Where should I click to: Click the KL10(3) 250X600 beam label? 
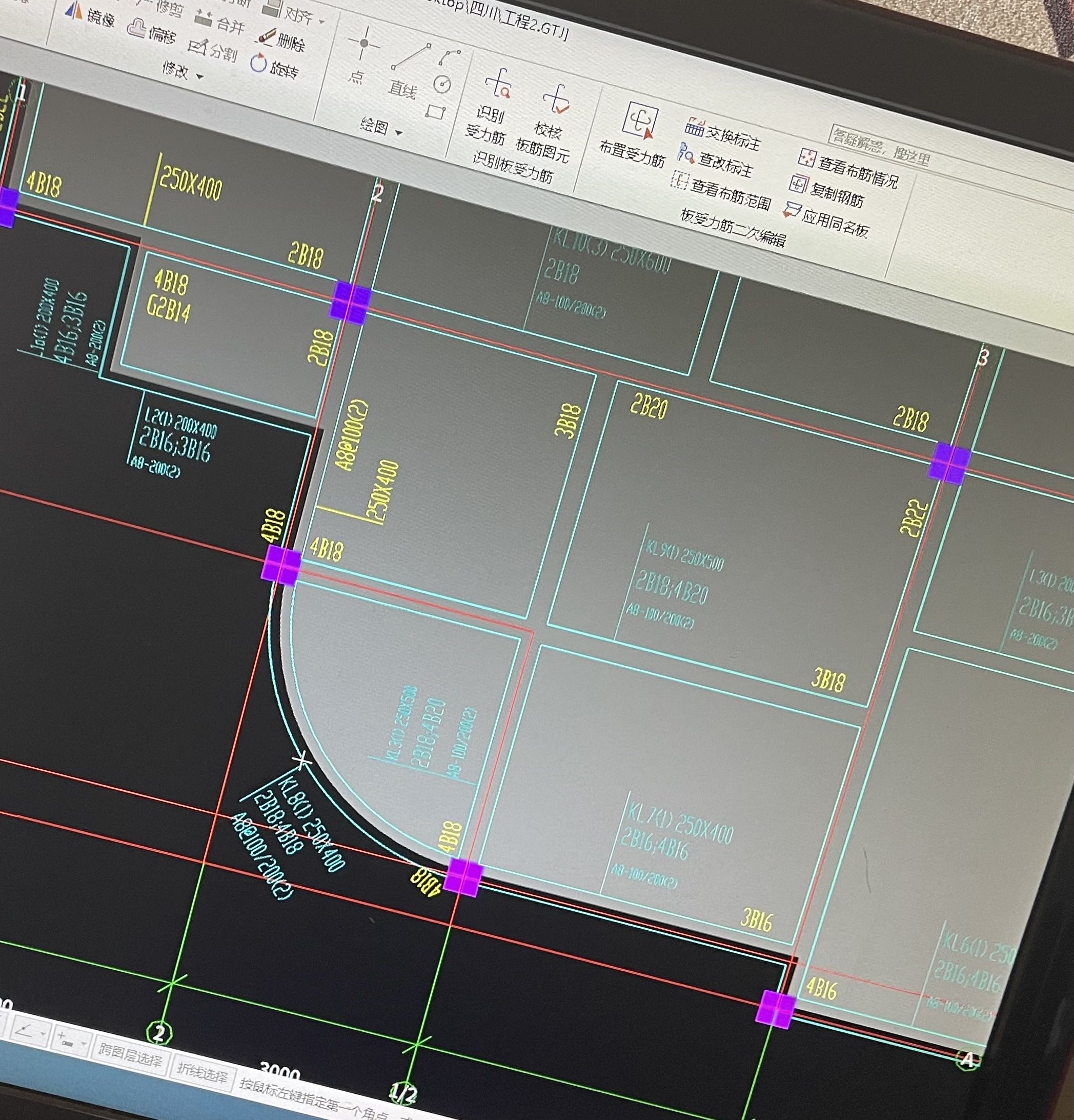(x=611, y=249)
